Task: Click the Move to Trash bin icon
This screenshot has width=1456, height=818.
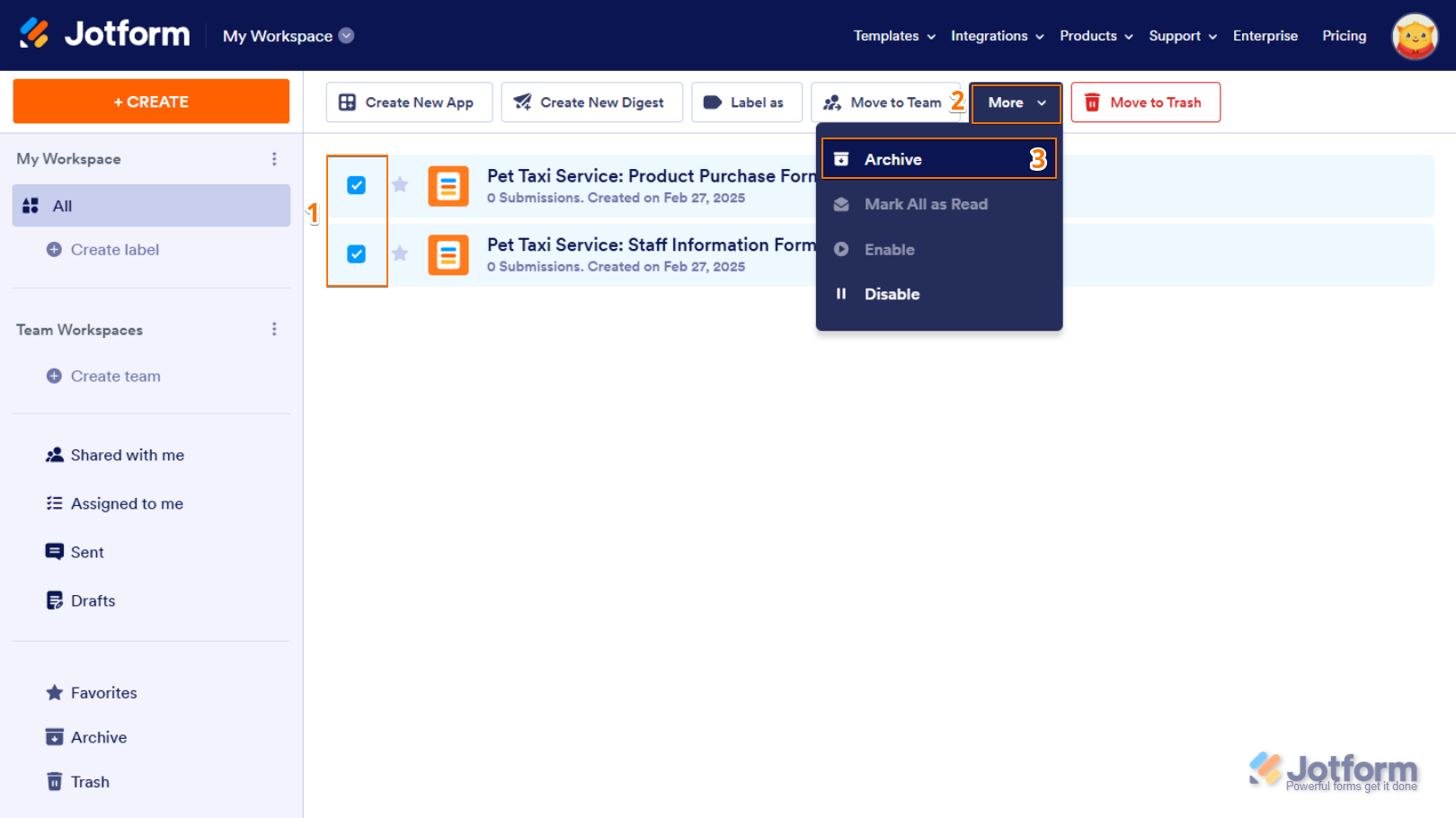Action: [1092, 102]
